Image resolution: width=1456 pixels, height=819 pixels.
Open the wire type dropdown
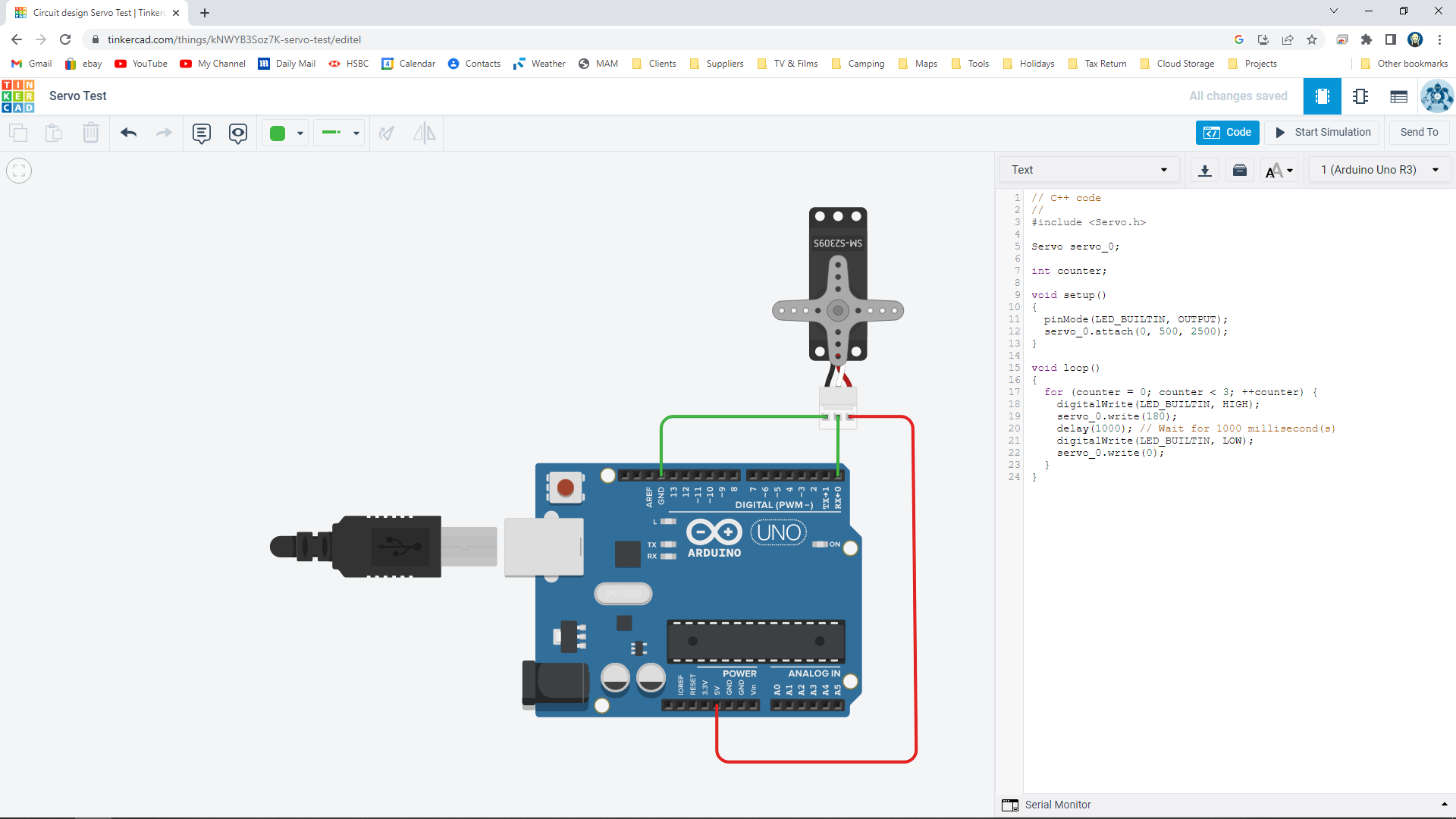[x=340, y=133]
